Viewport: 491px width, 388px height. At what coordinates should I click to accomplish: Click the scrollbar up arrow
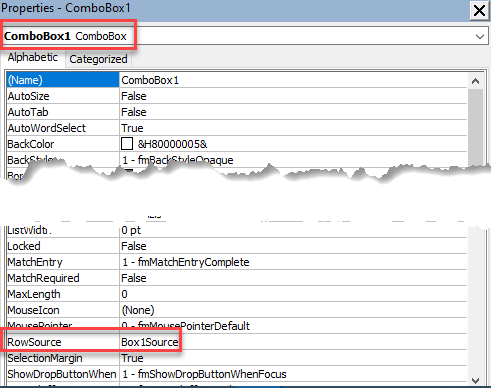(476, 81)
